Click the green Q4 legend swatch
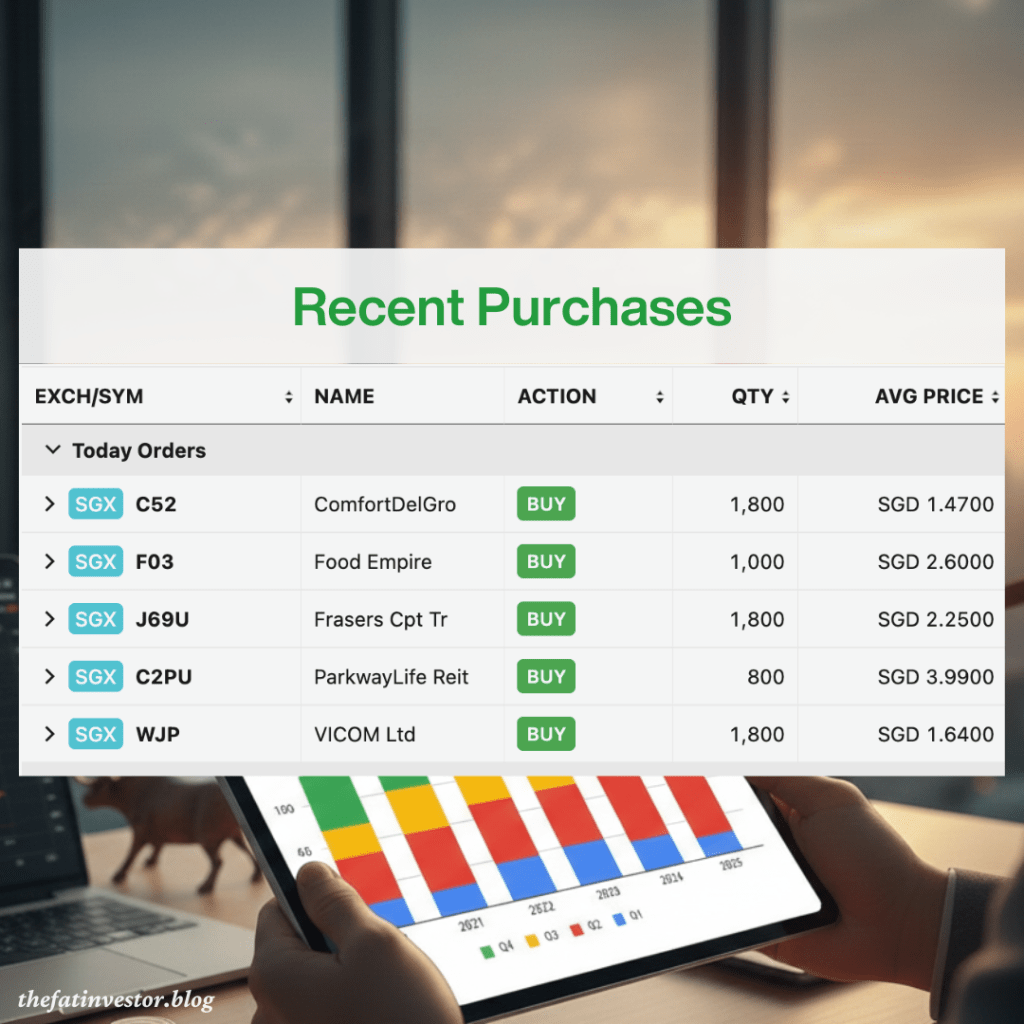 [487, 949]
